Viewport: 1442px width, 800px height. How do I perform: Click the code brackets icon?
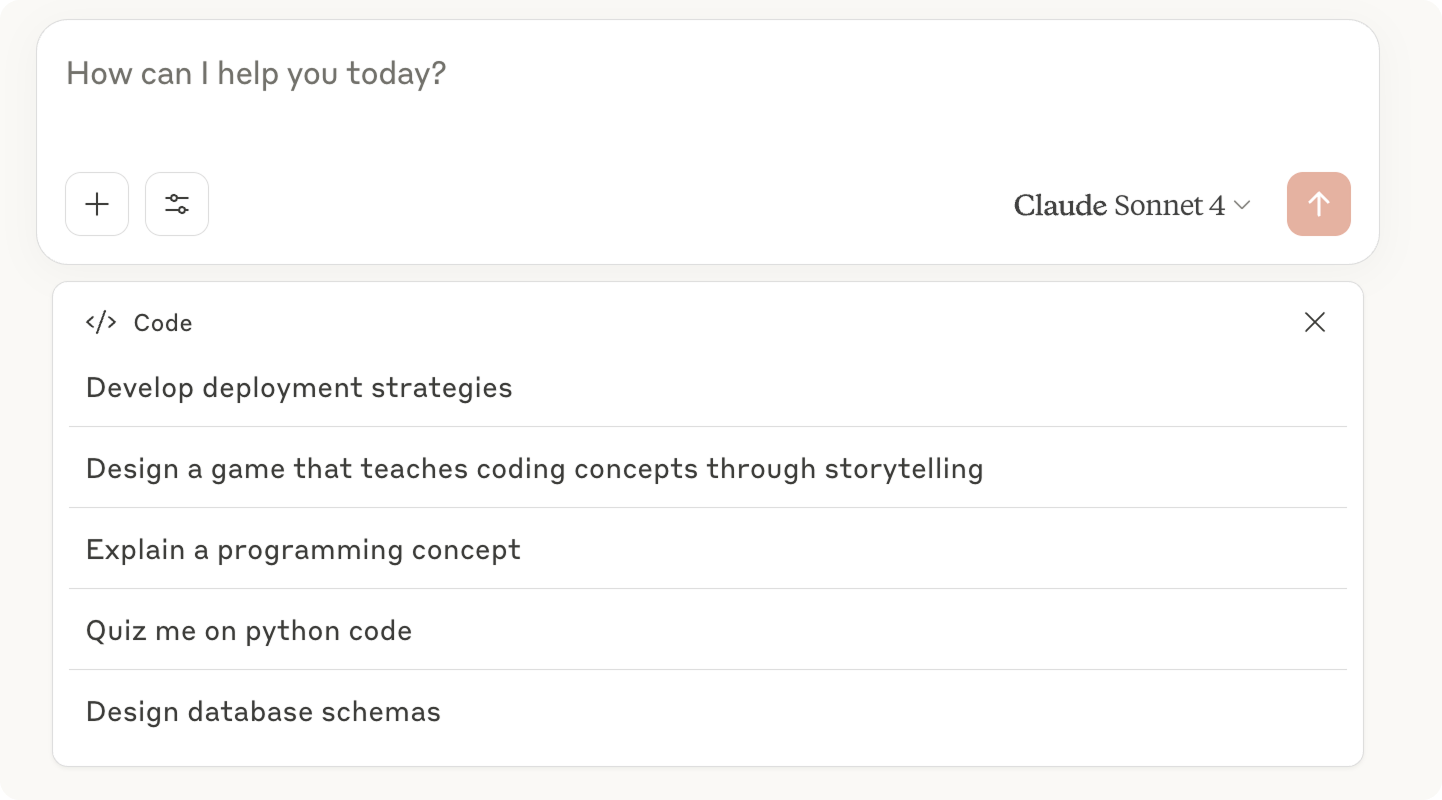(x=101, y=322)
